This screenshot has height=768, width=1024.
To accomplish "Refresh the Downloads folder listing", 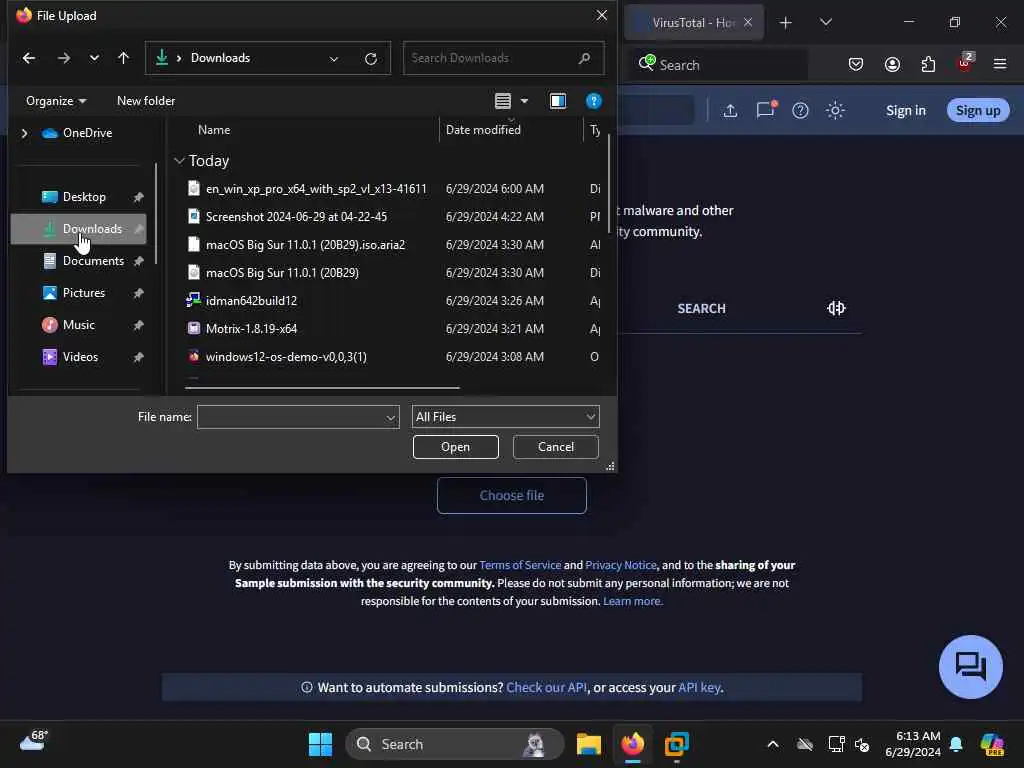I will (x=371, y=59).
